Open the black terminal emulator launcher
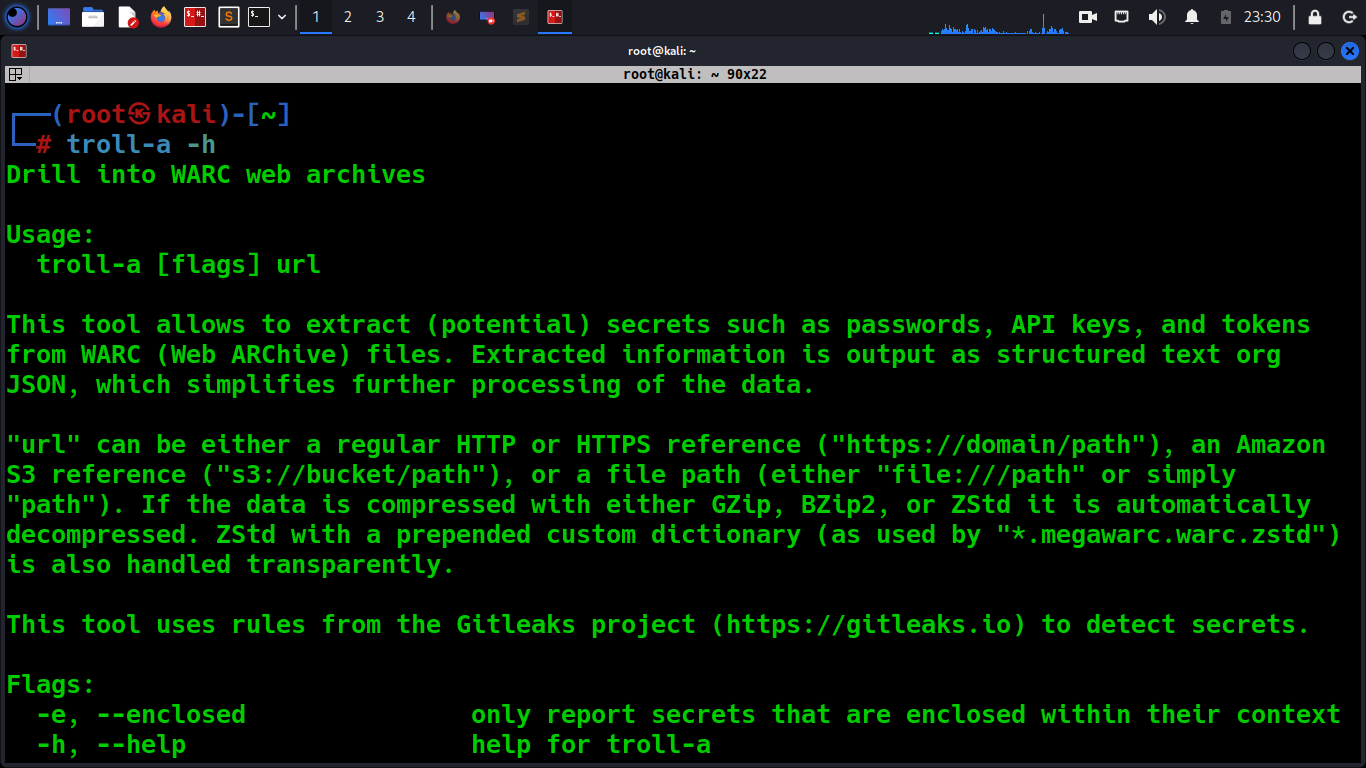 [x=259, y=17]
